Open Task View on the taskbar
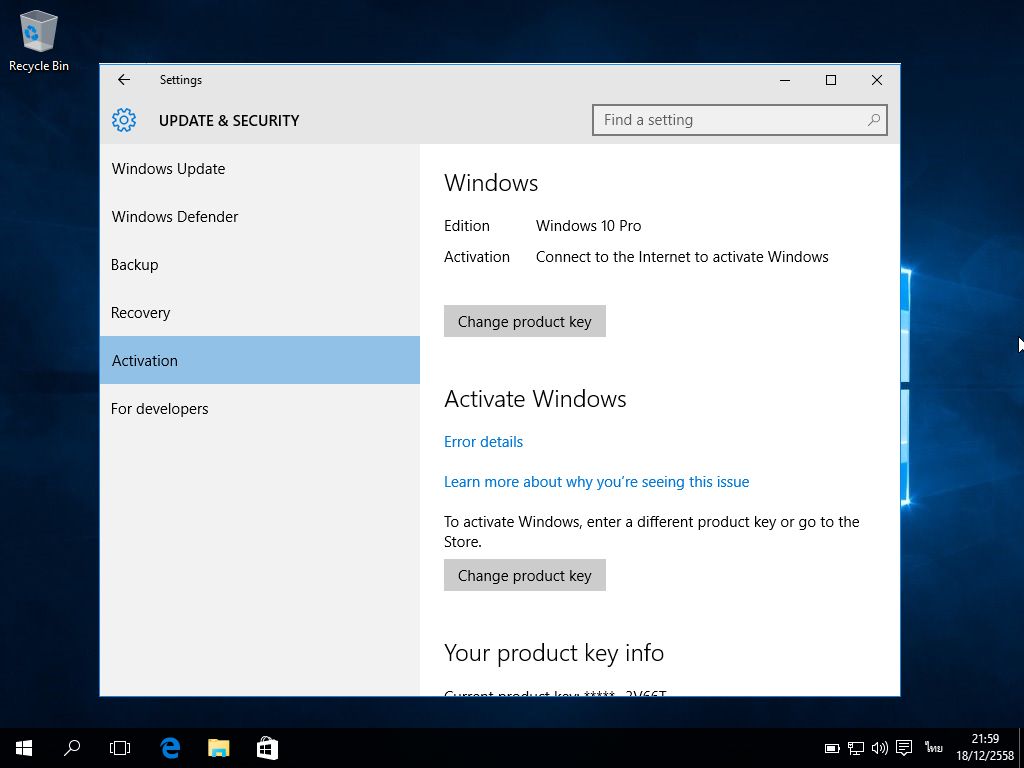The width and height of the screenshot is (1024, 768). coord(120,748)
